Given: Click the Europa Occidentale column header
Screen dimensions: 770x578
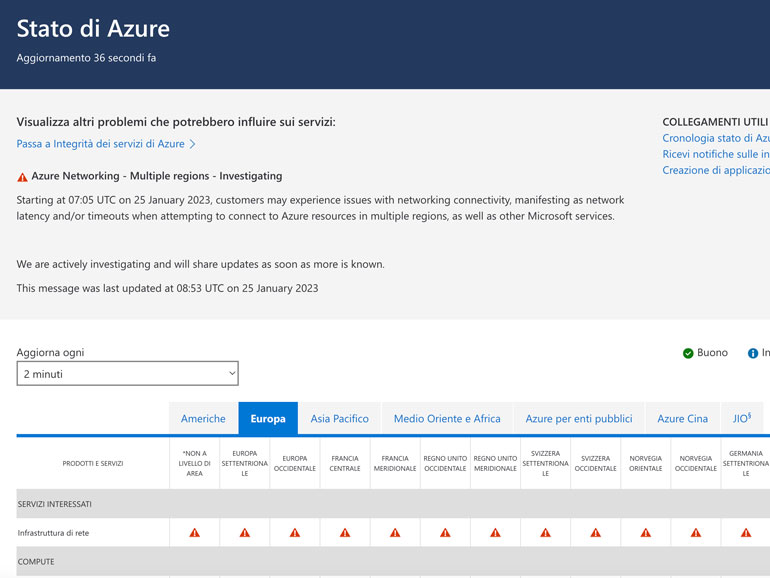Looking at the screenshot, I should [x=295, y=463].
